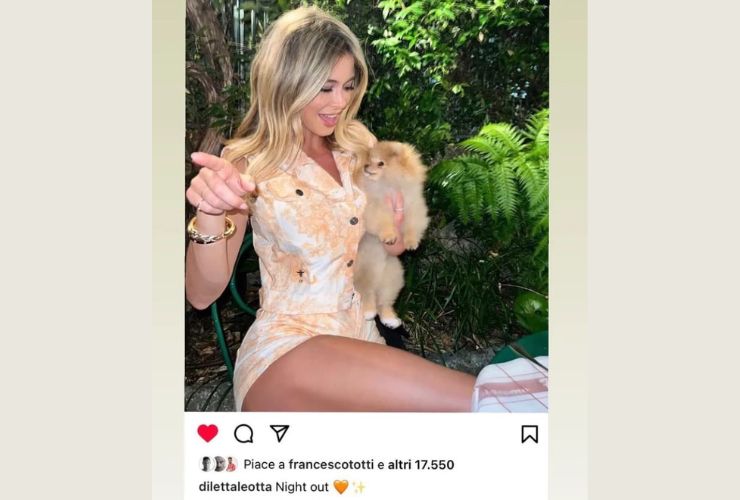This screenshot has width=740, height=500.
Task: Click the gold bracelet in the photo
Action: 211,230
